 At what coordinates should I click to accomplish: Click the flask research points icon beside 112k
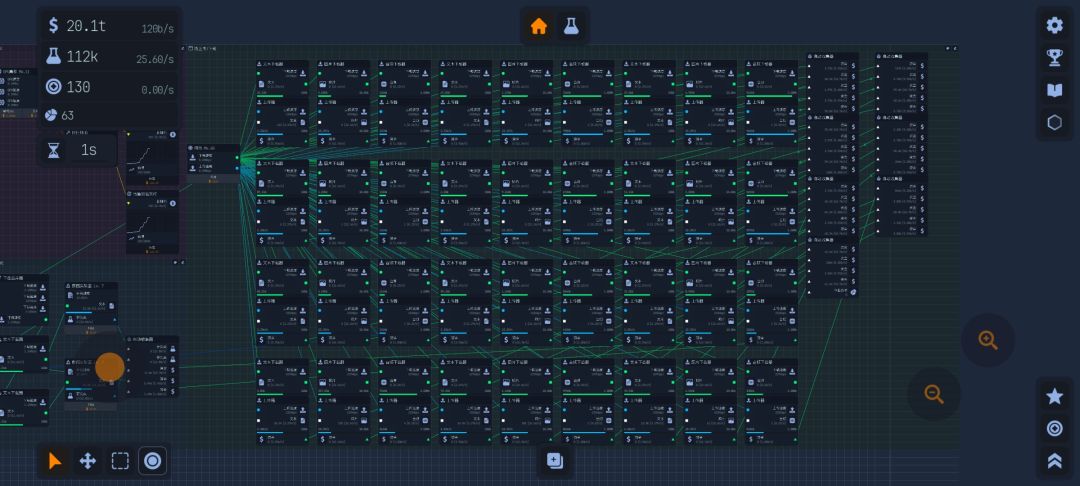54,56
